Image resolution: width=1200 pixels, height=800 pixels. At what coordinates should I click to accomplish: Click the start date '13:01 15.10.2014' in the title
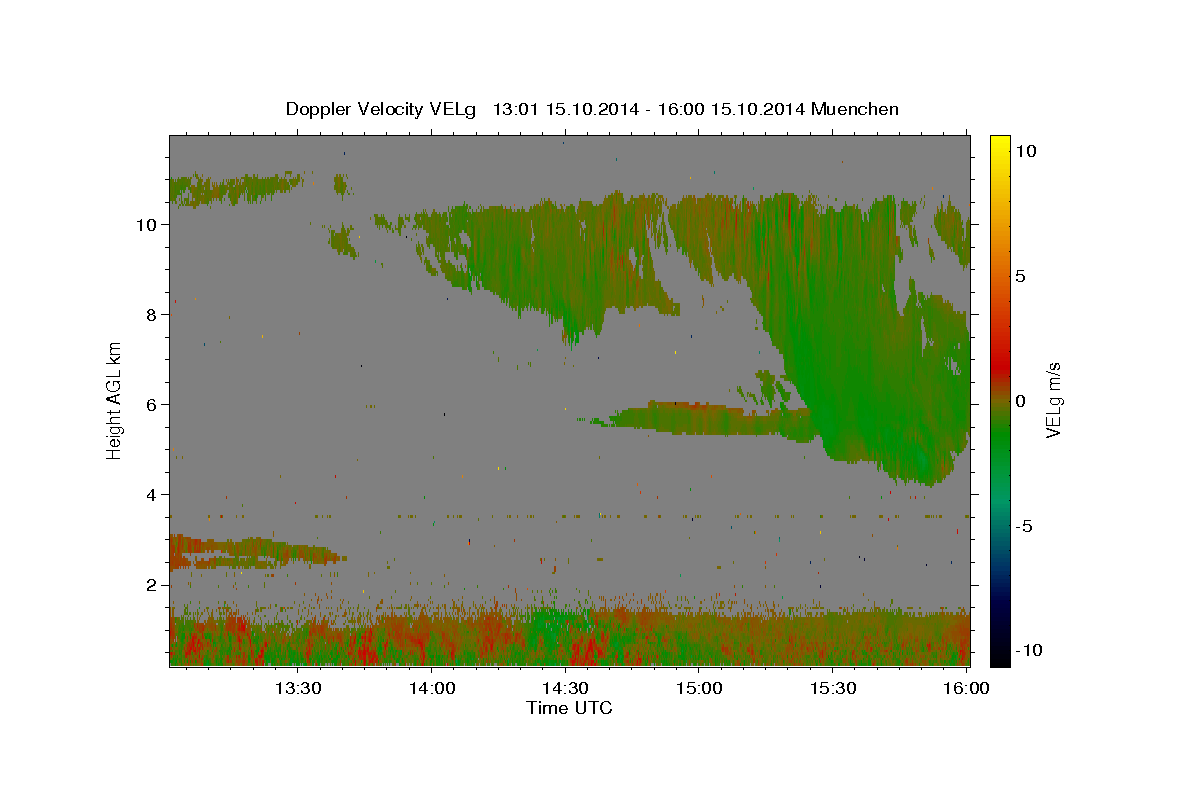(564, 109)
